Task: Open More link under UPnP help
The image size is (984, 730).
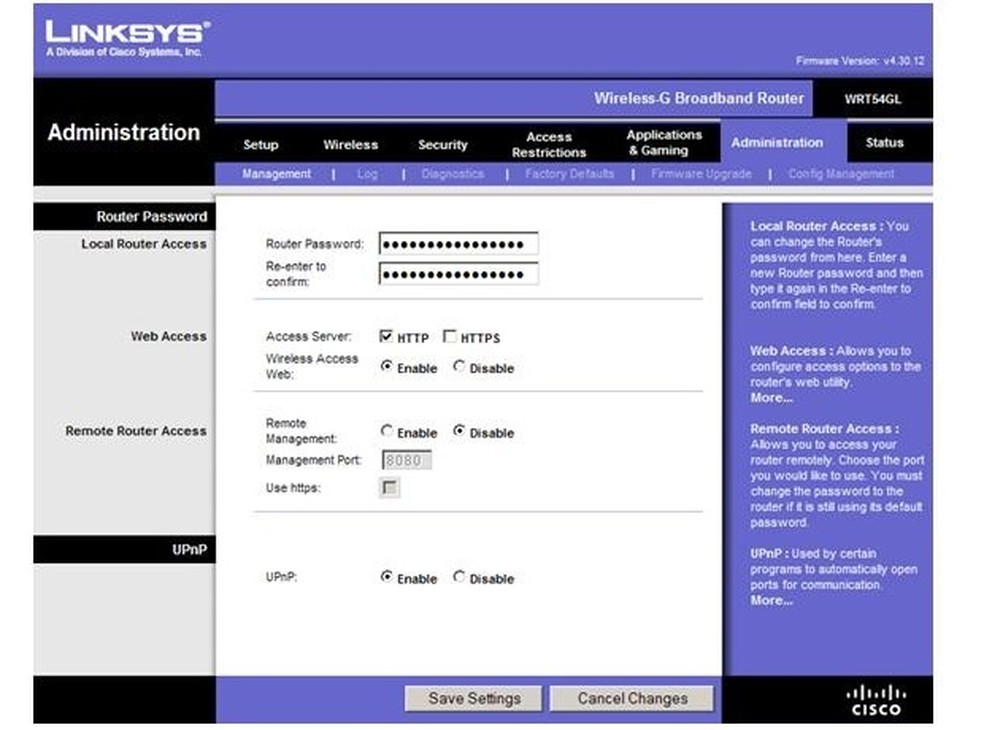Action: 771,601
